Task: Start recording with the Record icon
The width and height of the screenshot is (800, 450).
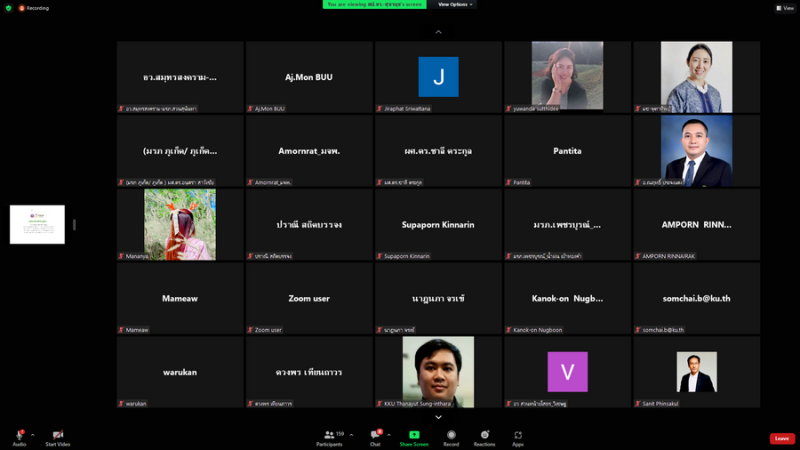Action: point(451,435)
